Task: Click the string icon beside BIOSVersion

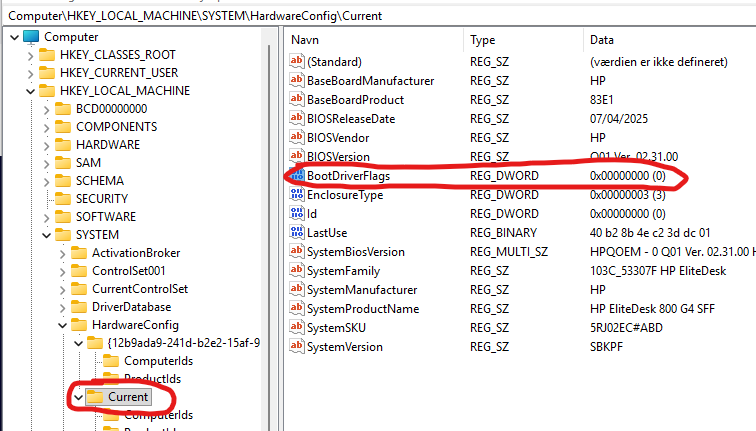Action: [296, 157]
